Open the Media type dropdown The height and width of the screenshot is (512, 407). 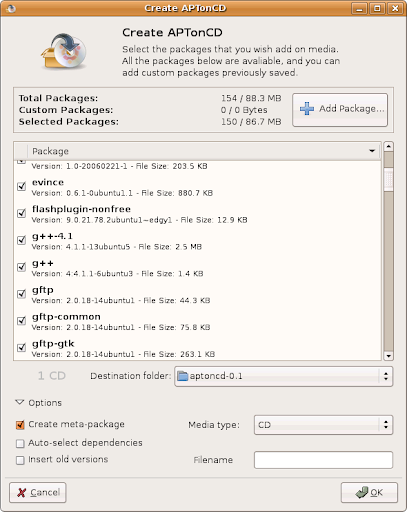(323, 425)
